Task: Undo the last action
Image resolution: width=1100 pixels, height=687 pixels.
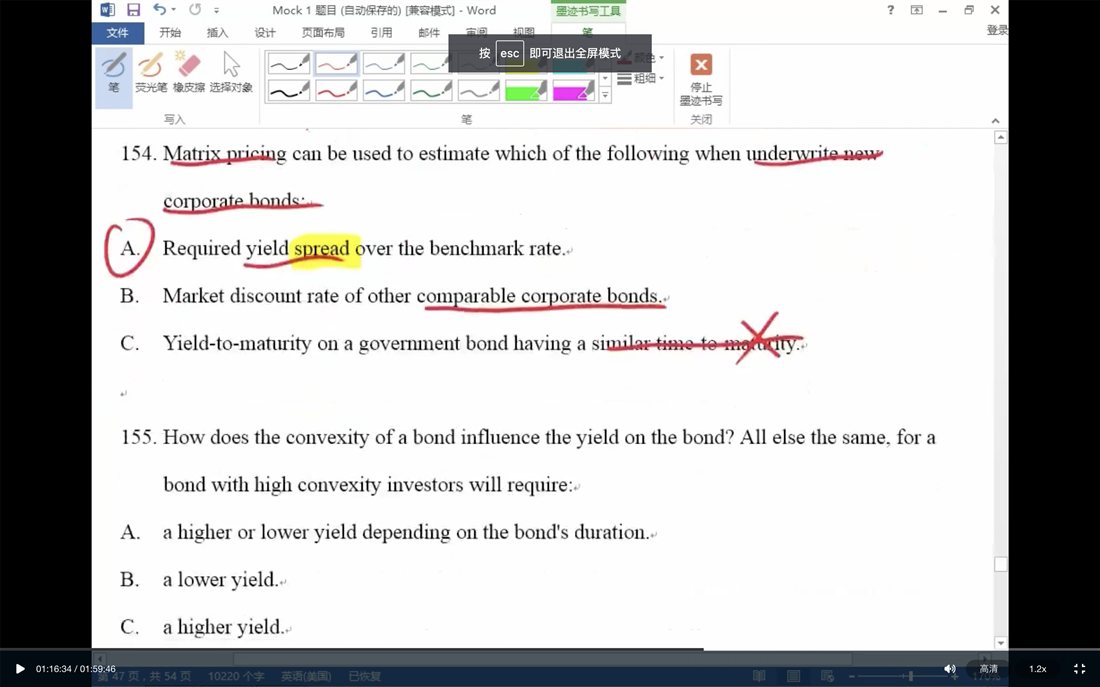Action: 159,10
